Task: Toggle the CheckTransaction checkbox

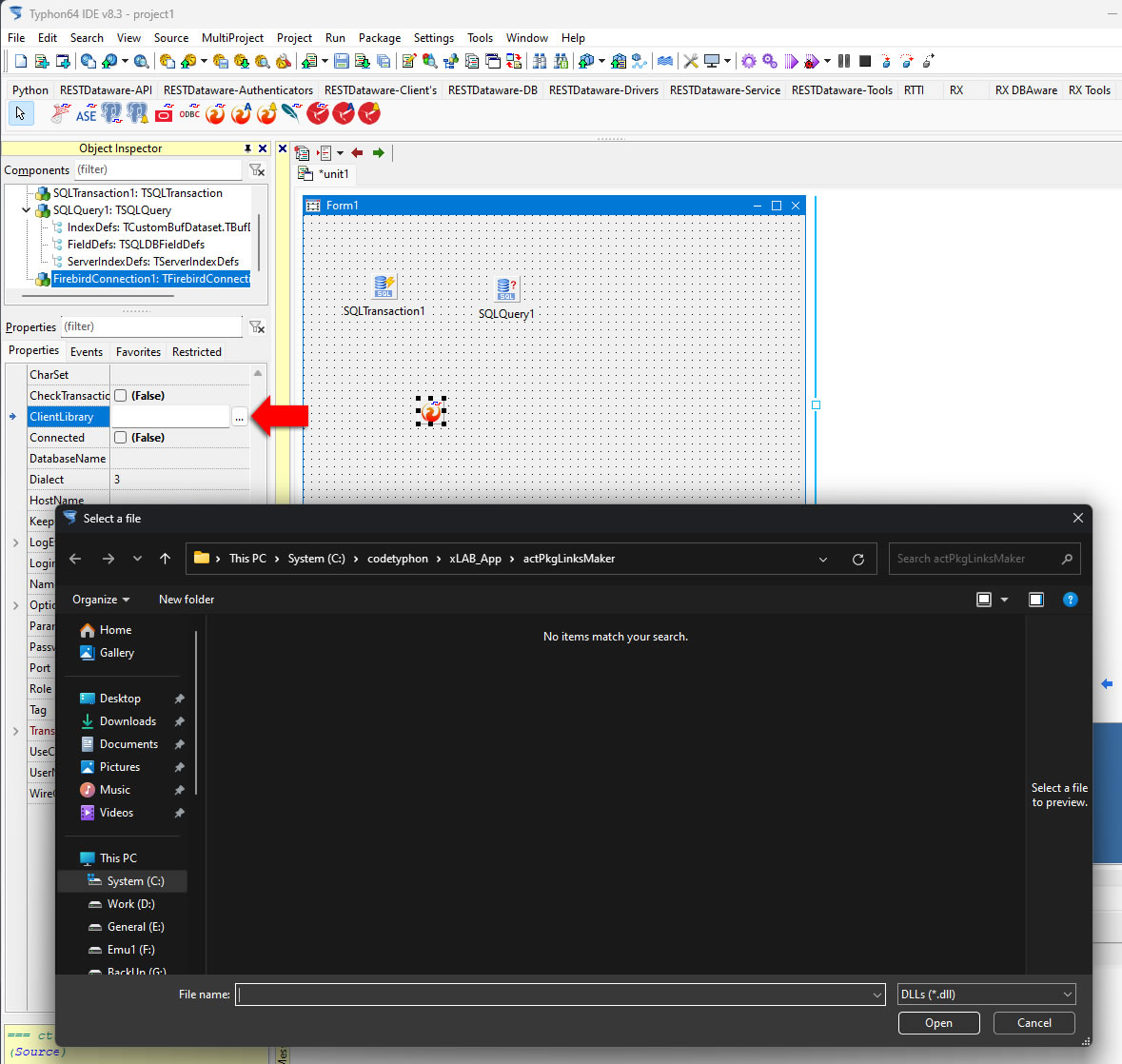Action: 120,396
